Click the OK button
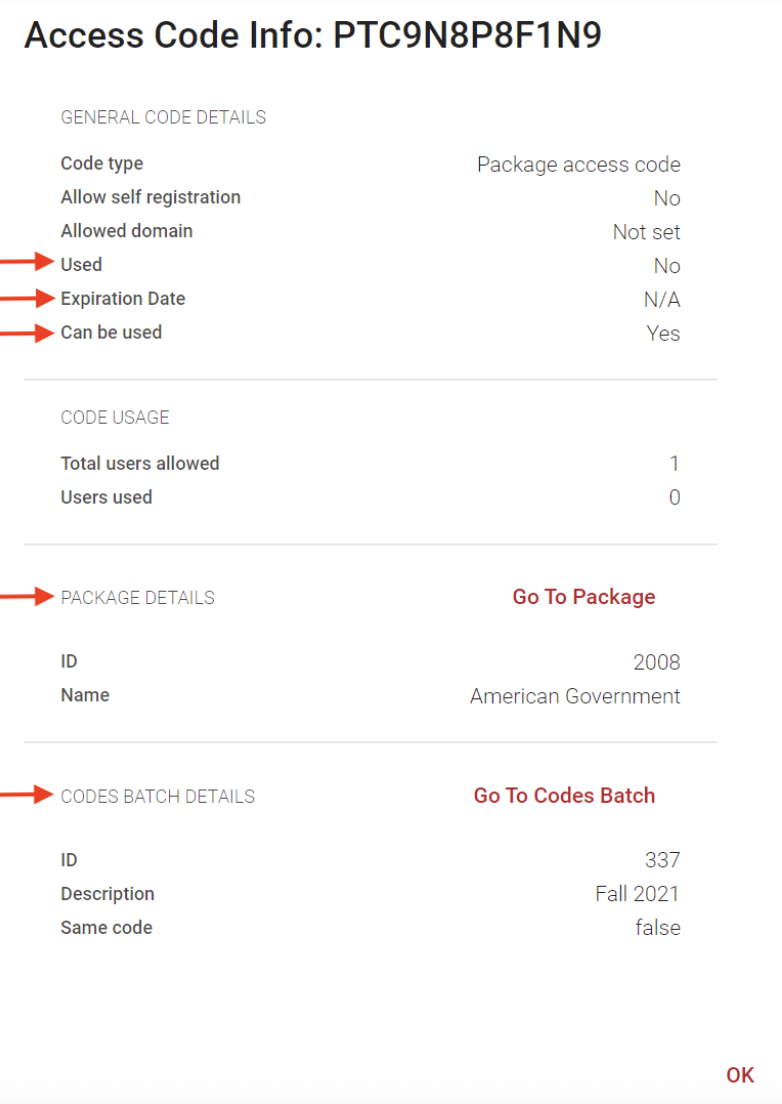Viewport: 782px width, 1104px height. (x=740, y=1075)
